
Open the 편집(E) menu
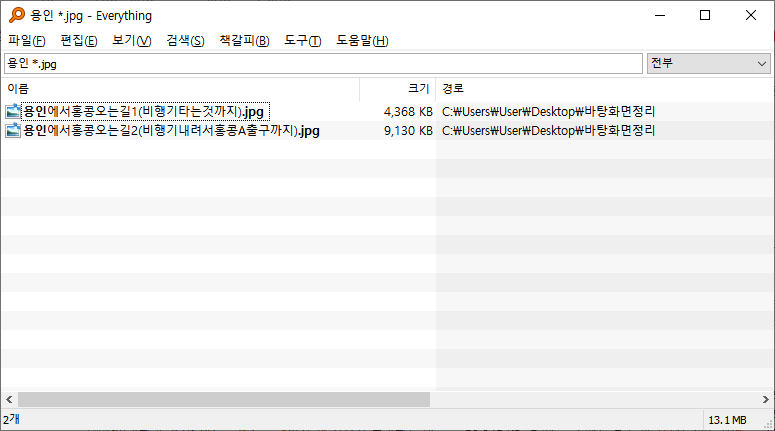79,41
